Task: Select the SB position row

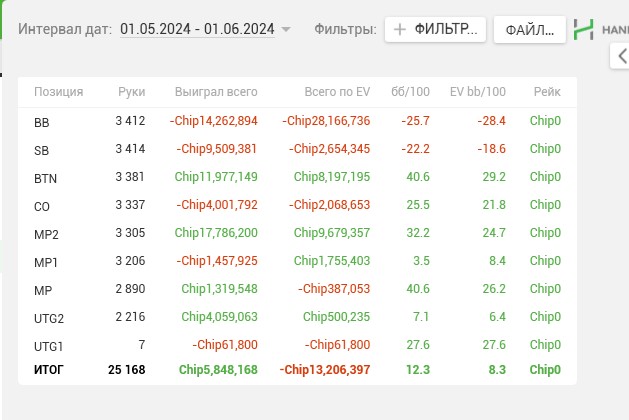Action: [297, 149]
